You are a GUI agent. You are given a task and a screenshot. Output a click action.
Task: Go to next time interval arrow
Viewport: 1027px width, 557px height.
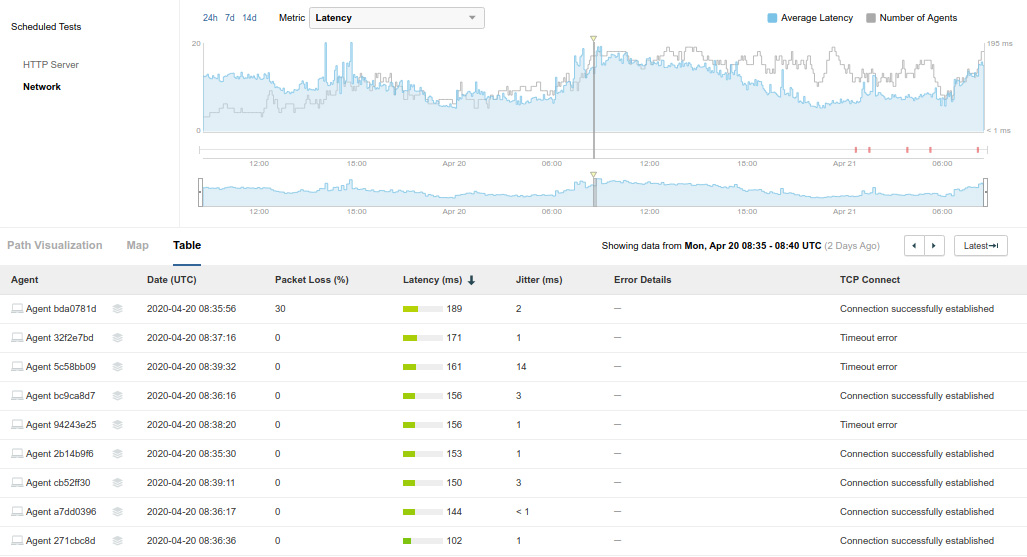[x=934, y=246]
